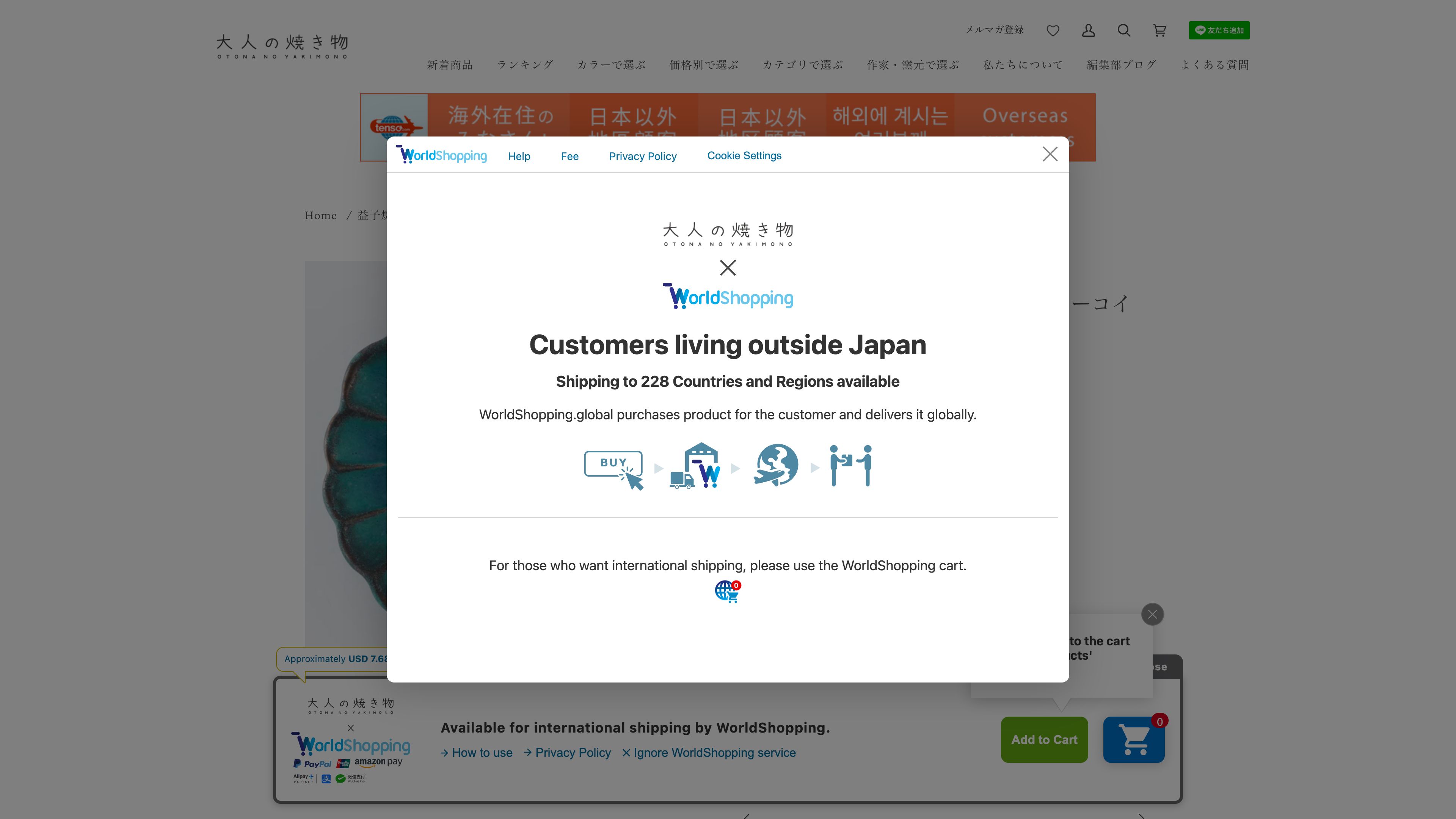The width and height of the screenshot is (1456, 819).
Task: Open the account user icon
Action: point(1088,30)
